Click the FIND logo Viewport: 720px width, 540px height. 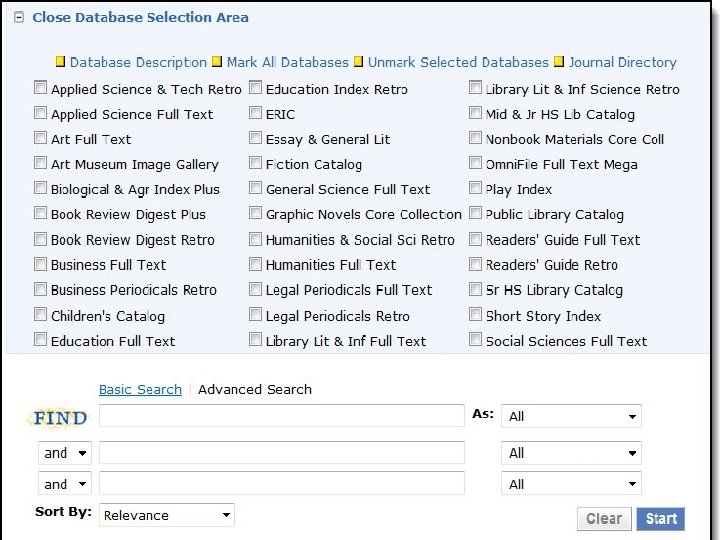pos(60,417)
